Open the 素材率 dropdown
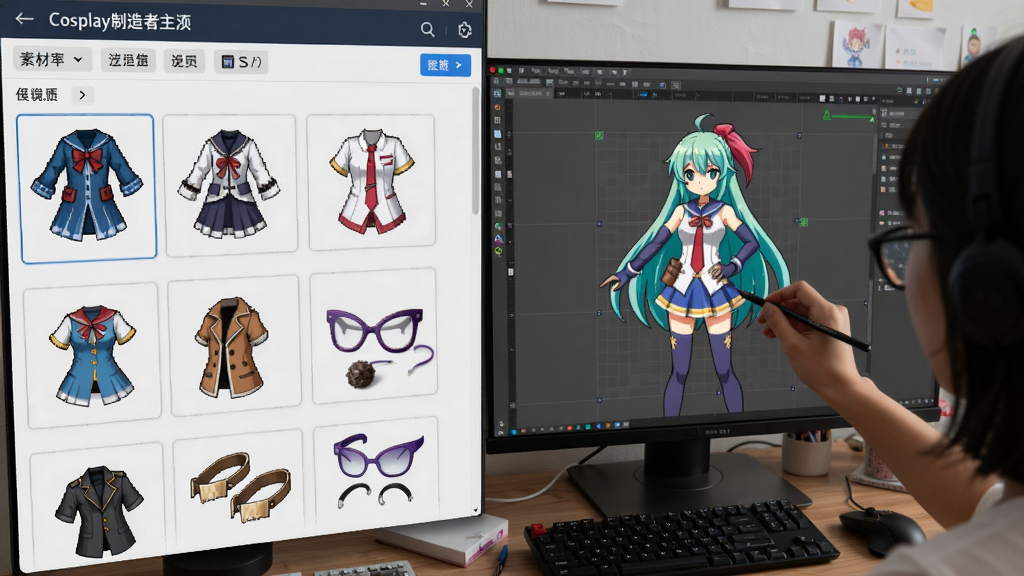The height and width of the screenshot is (576, 1024). coord(52,59)
